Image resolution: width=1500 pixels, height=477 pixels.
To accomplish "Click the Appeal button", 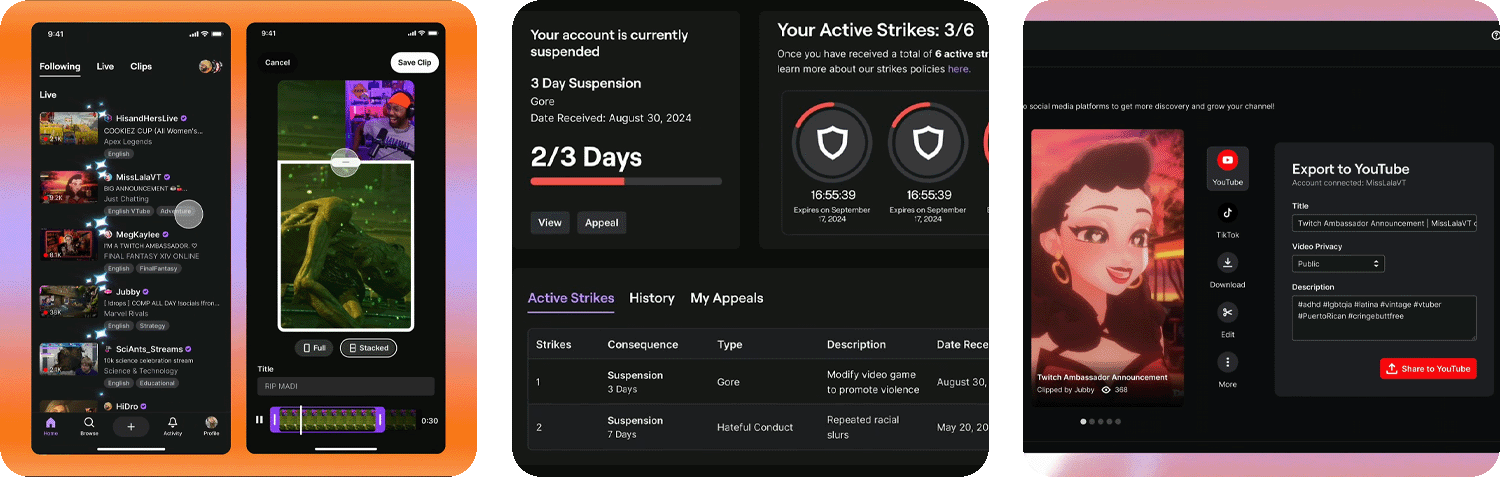I will click(601, 222).
